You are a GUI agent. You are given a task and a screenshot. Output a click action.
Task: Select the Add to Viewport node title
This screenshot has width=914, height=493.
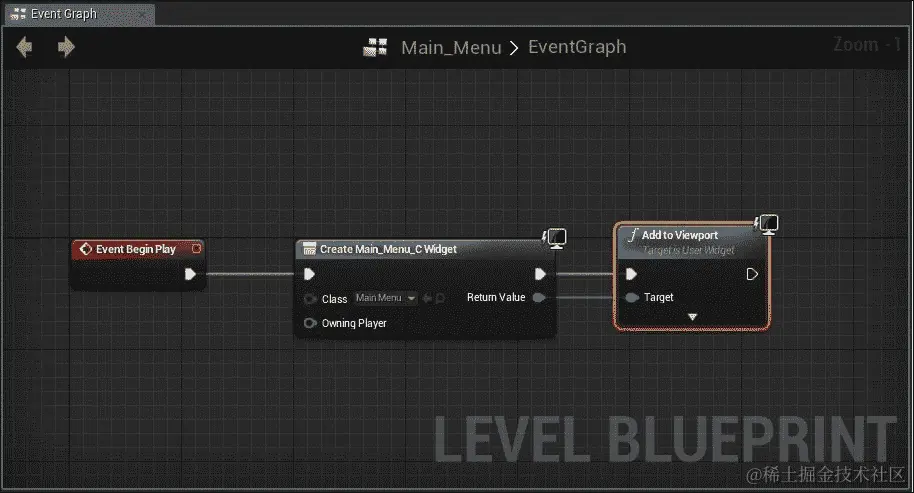(x=680, y=235)
